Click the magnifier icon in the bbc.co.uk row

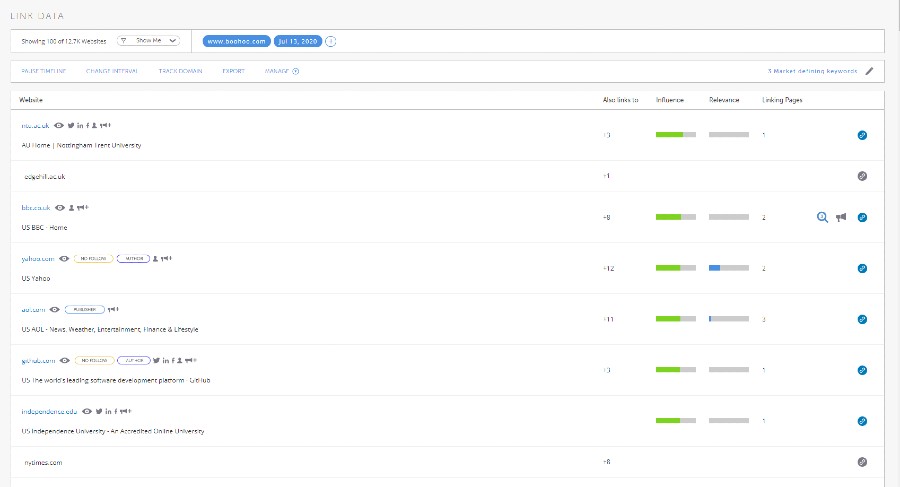tap(822, 217)
